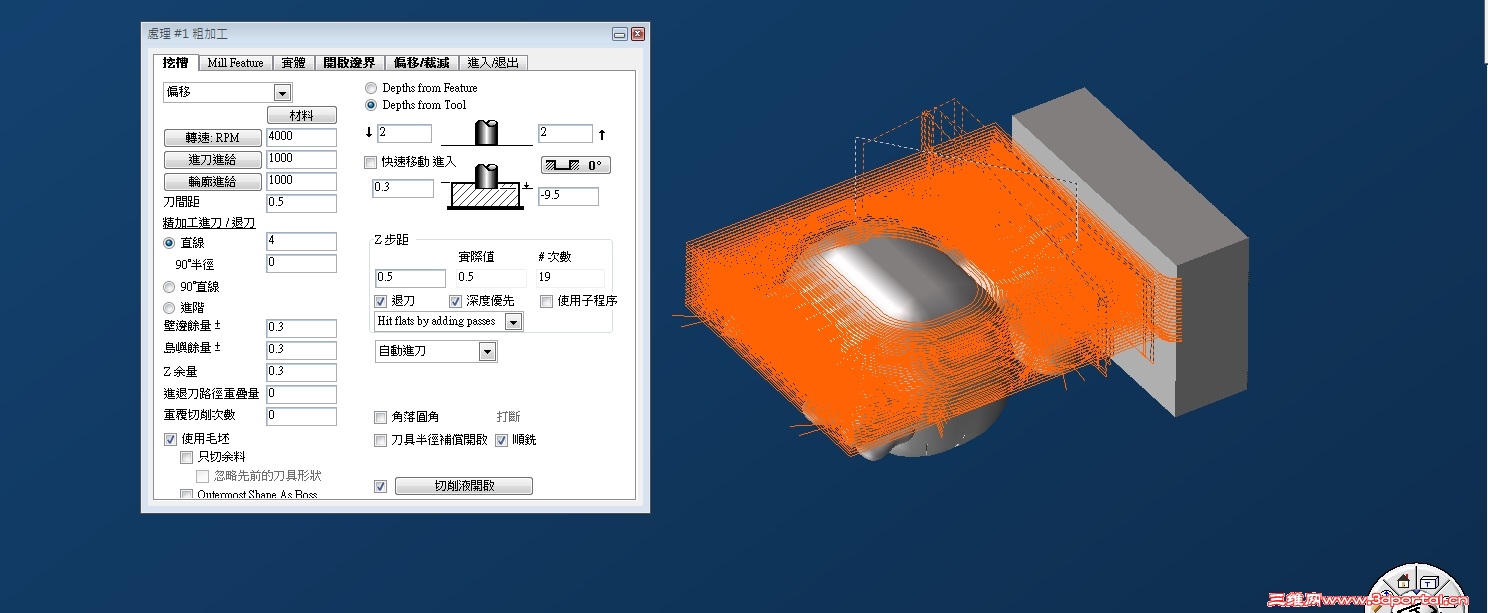Image resolution: width=1488 pixels, height=613 pixels.
Task: Click the top view cube icon on view wheel
Action: [1429, 582]
